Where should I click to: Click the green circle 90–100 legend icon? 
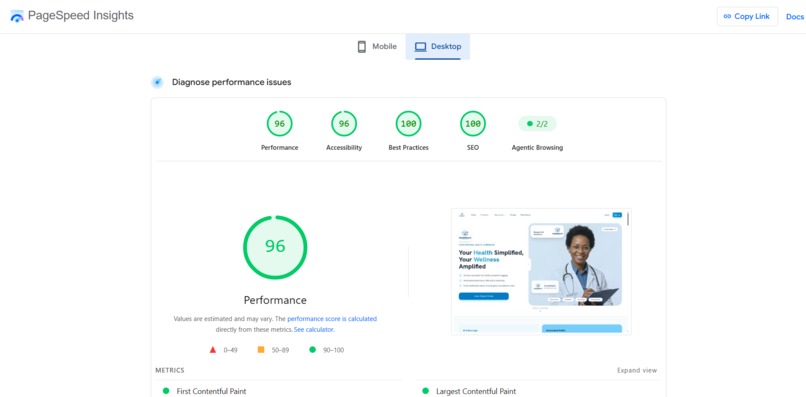pos(312,350)
